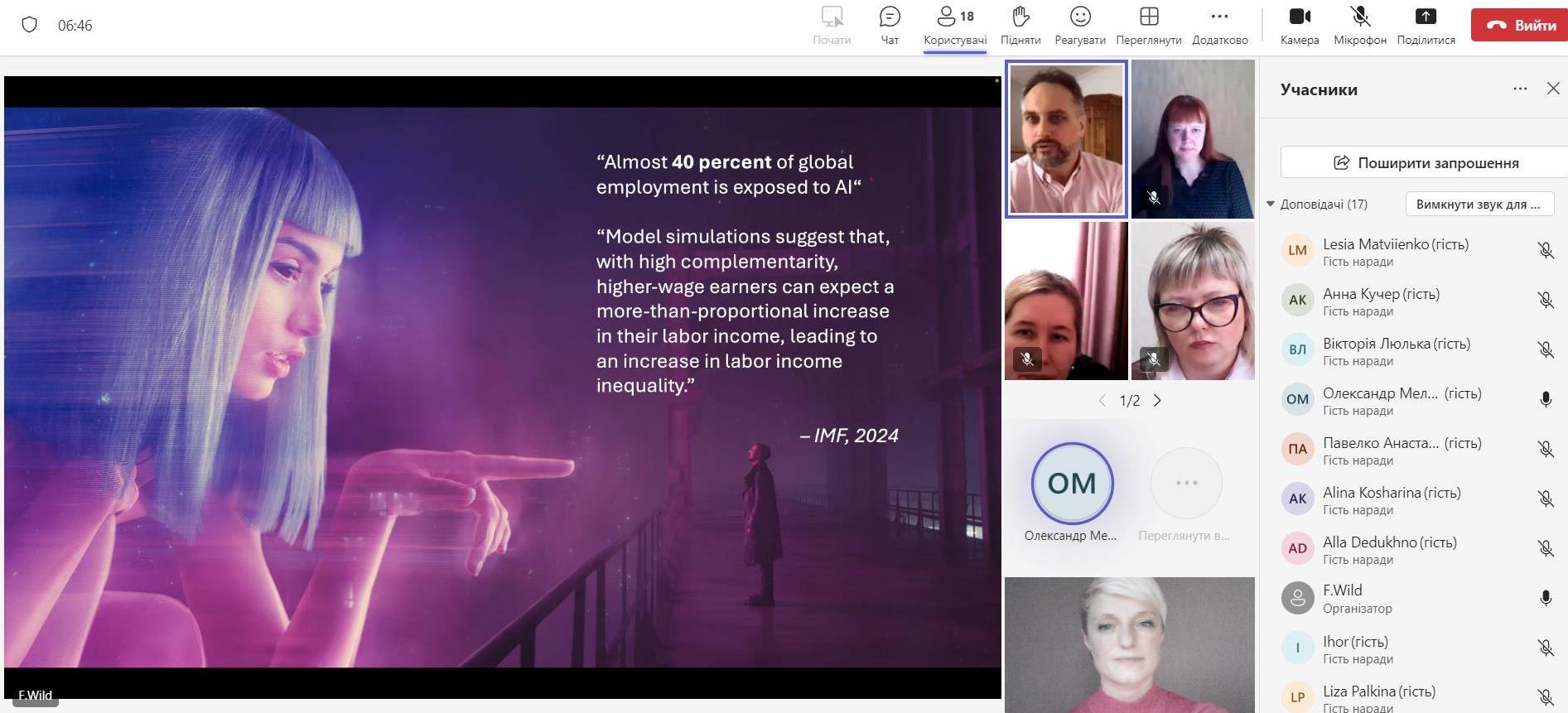Image resolution: width=1568 pixels, height=713 pixels.
Task: Click Ihor muted mic icon
Action: pyautogui.click(x=1546, y=648)
